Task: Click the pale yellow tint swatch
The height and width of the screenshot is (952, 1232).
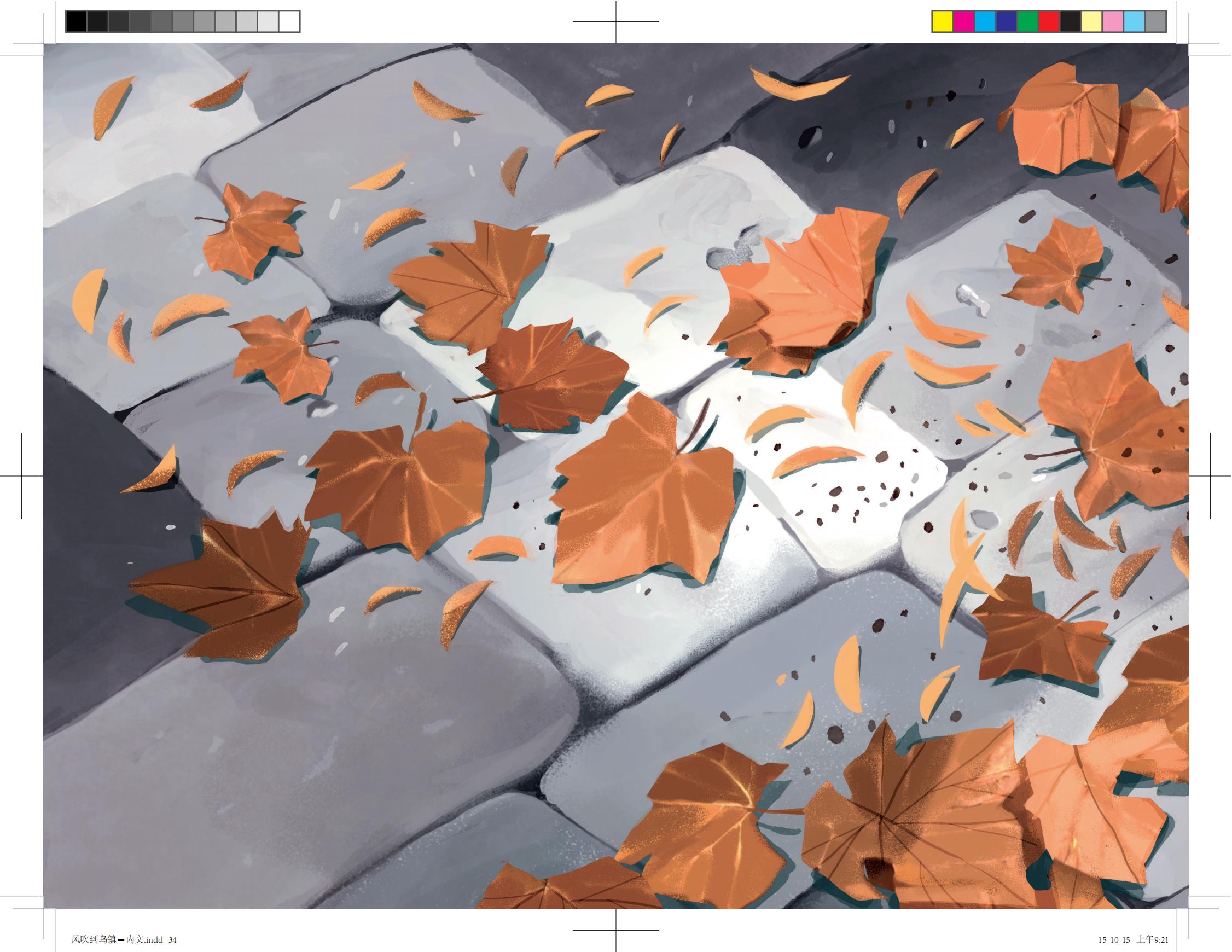Action: [1092, 21]
